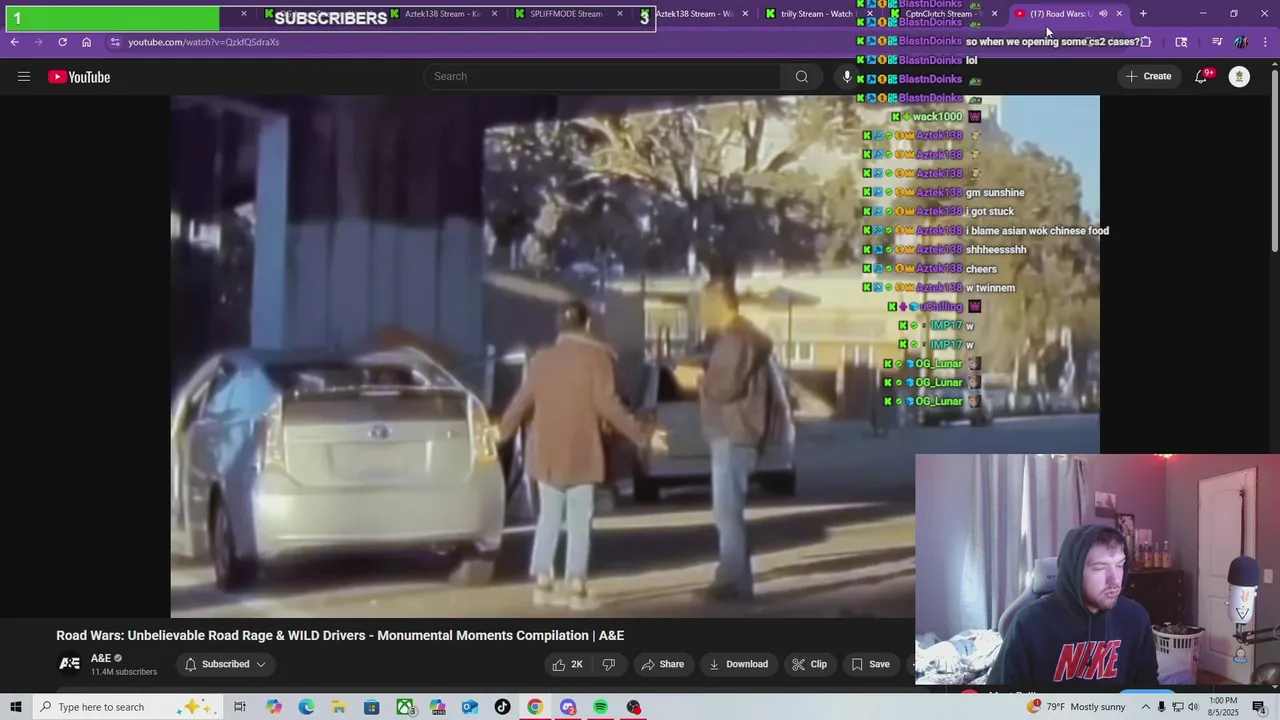Open the Windows notification center icon
This screenshot has width=1280, height=720.
[x=1259, y=707]
